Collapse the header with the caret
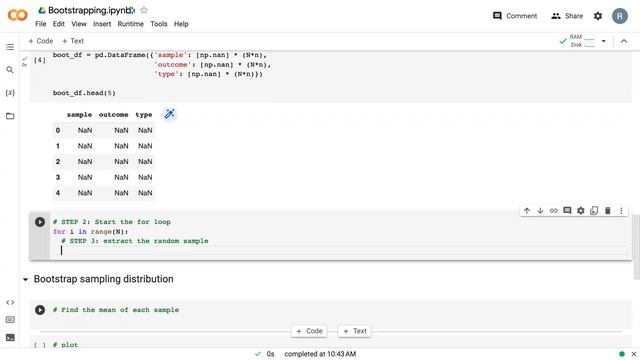Screen dimensions: 640x360 click(x=624, y=41)
